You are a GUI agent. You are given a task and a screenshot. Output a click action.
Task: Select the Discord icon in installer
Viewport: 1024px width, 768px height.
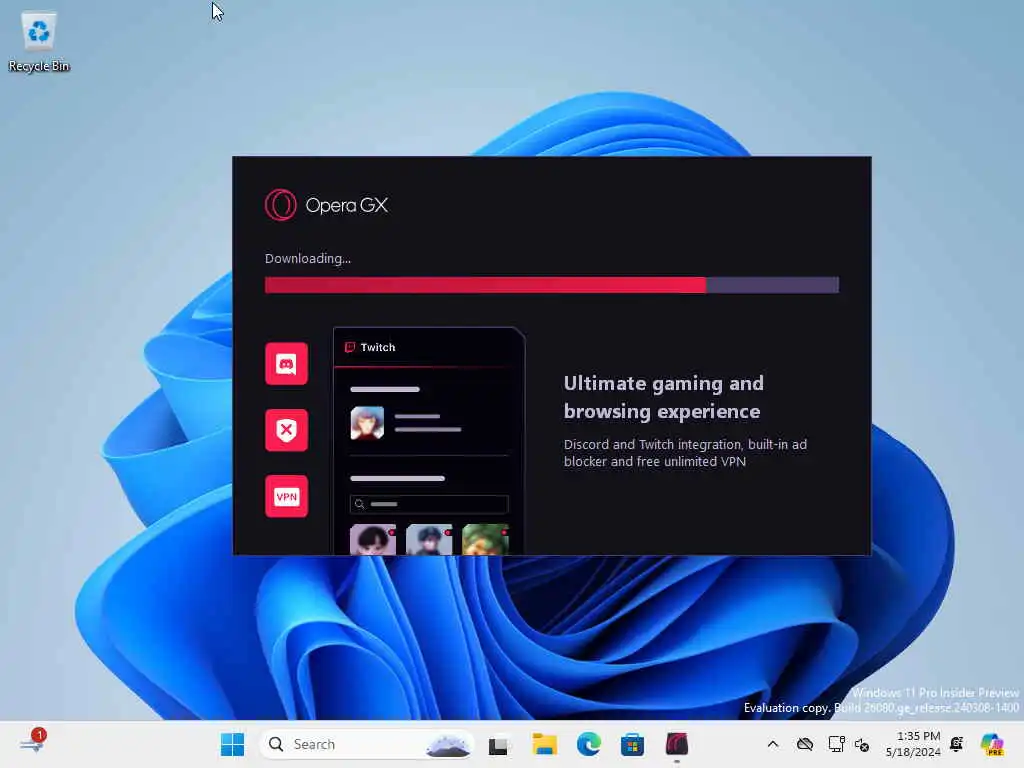tap(286, 364)
